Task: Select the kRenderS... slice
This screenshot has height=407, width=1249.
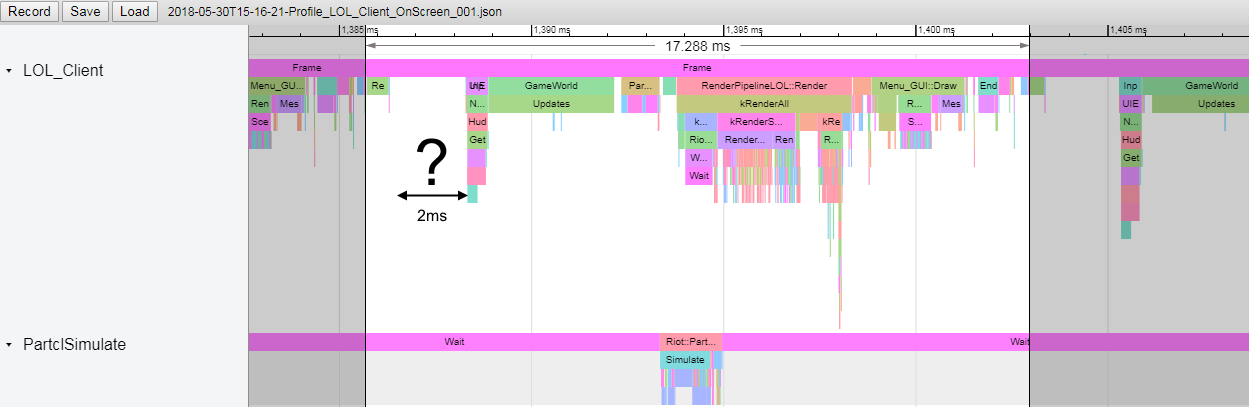Action: [x=755, y=122]
